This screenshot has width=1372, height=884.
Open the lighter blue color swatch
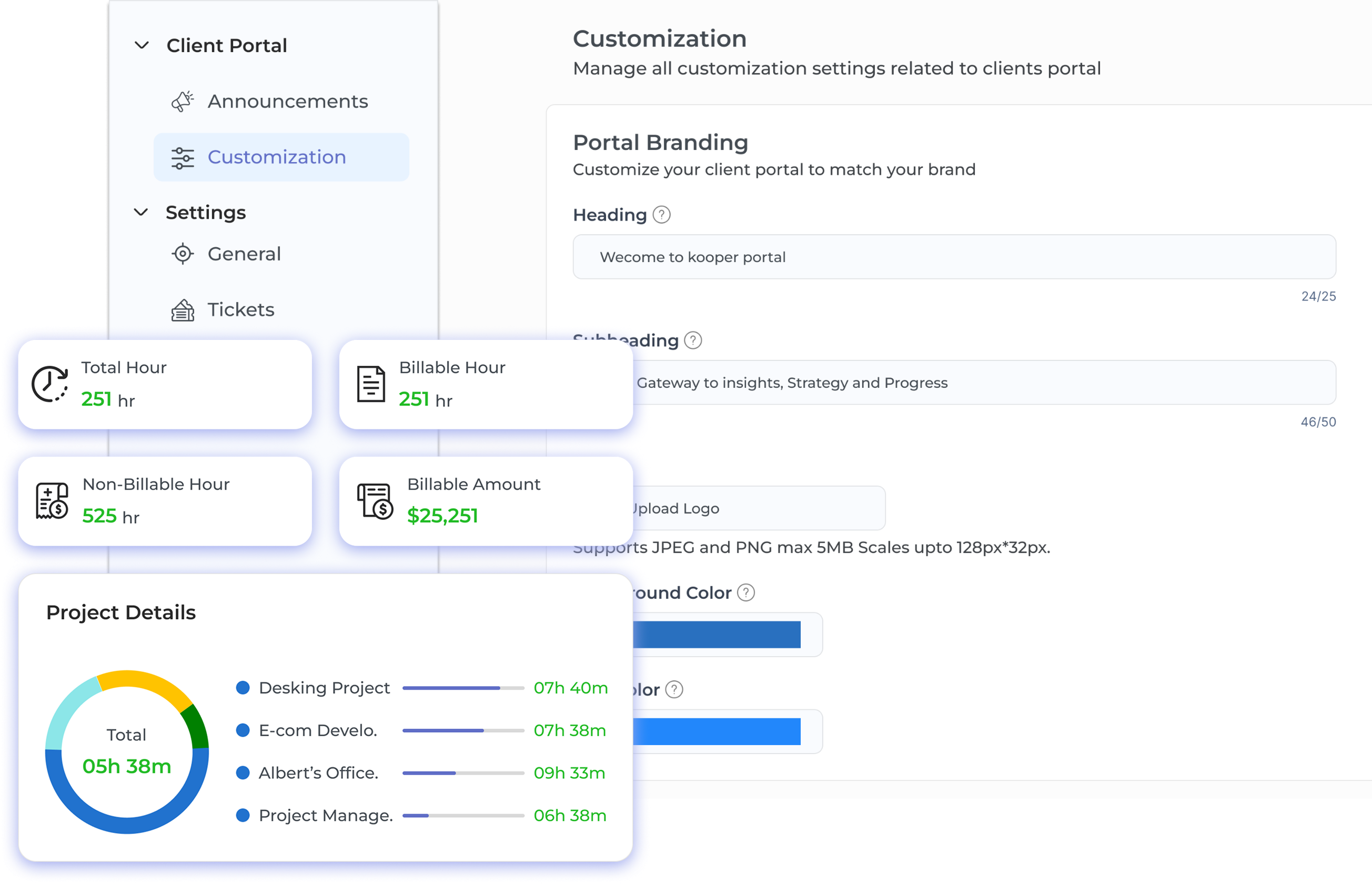(717, 731)
